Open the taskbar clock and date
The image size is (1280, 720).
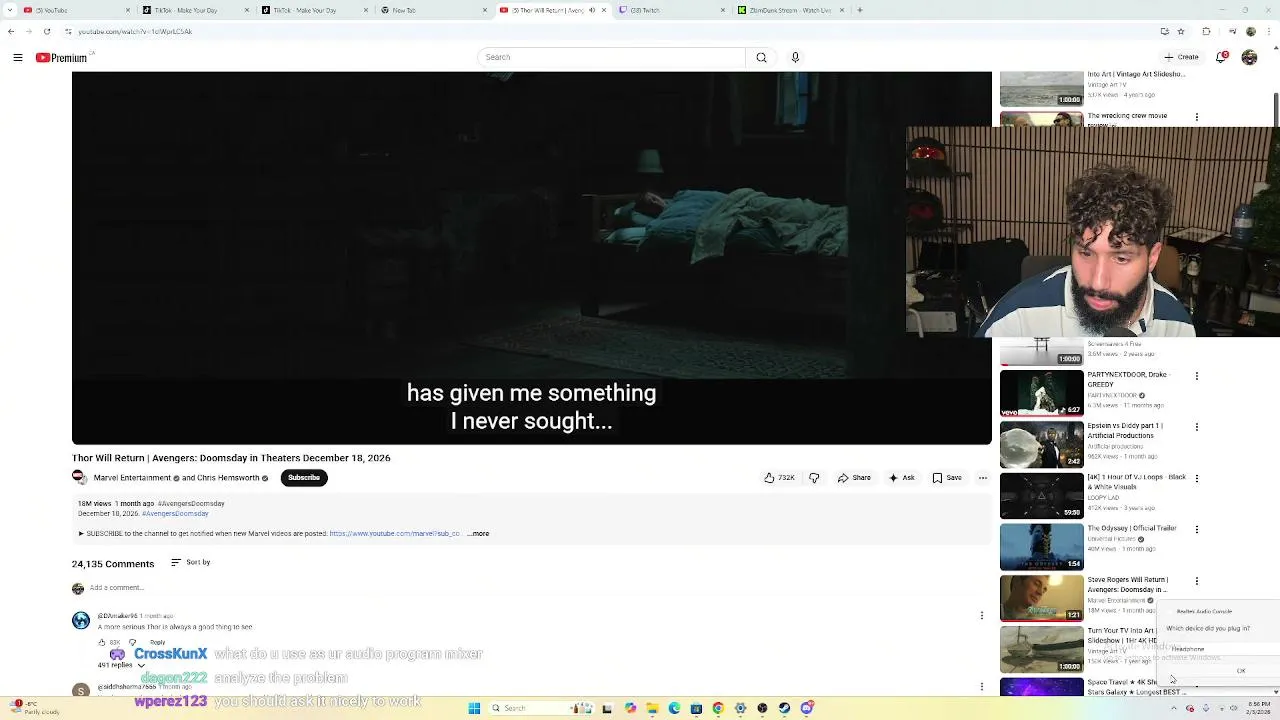click(x=1259, y=707)
